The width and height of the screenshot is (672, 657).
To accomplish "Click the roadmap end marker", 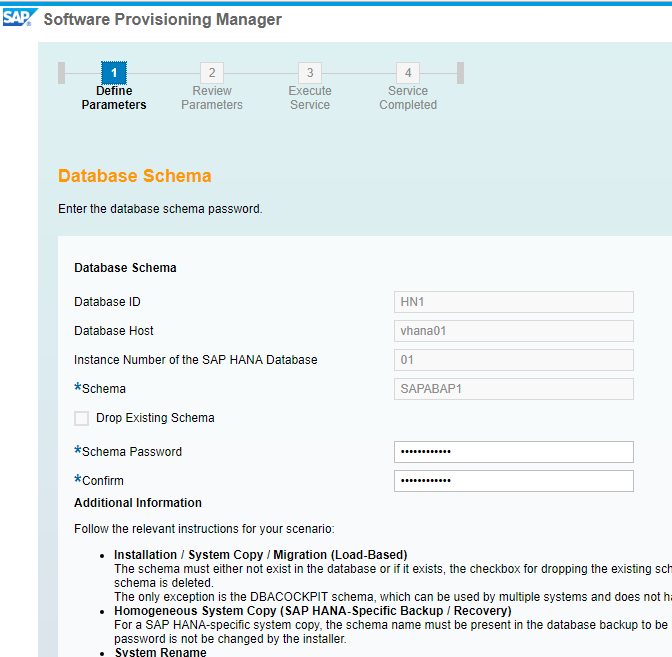I will 460,73.
